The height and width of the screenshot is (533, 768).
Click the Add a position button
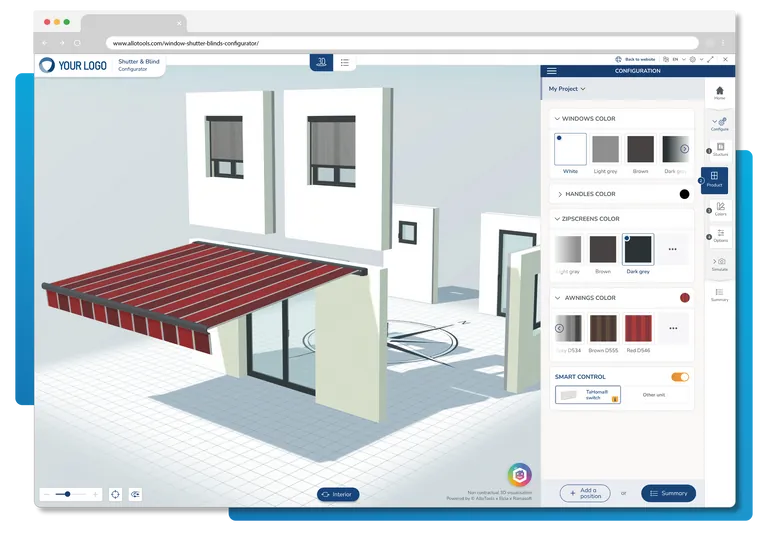pyautogui.click(x=584, y=493)
